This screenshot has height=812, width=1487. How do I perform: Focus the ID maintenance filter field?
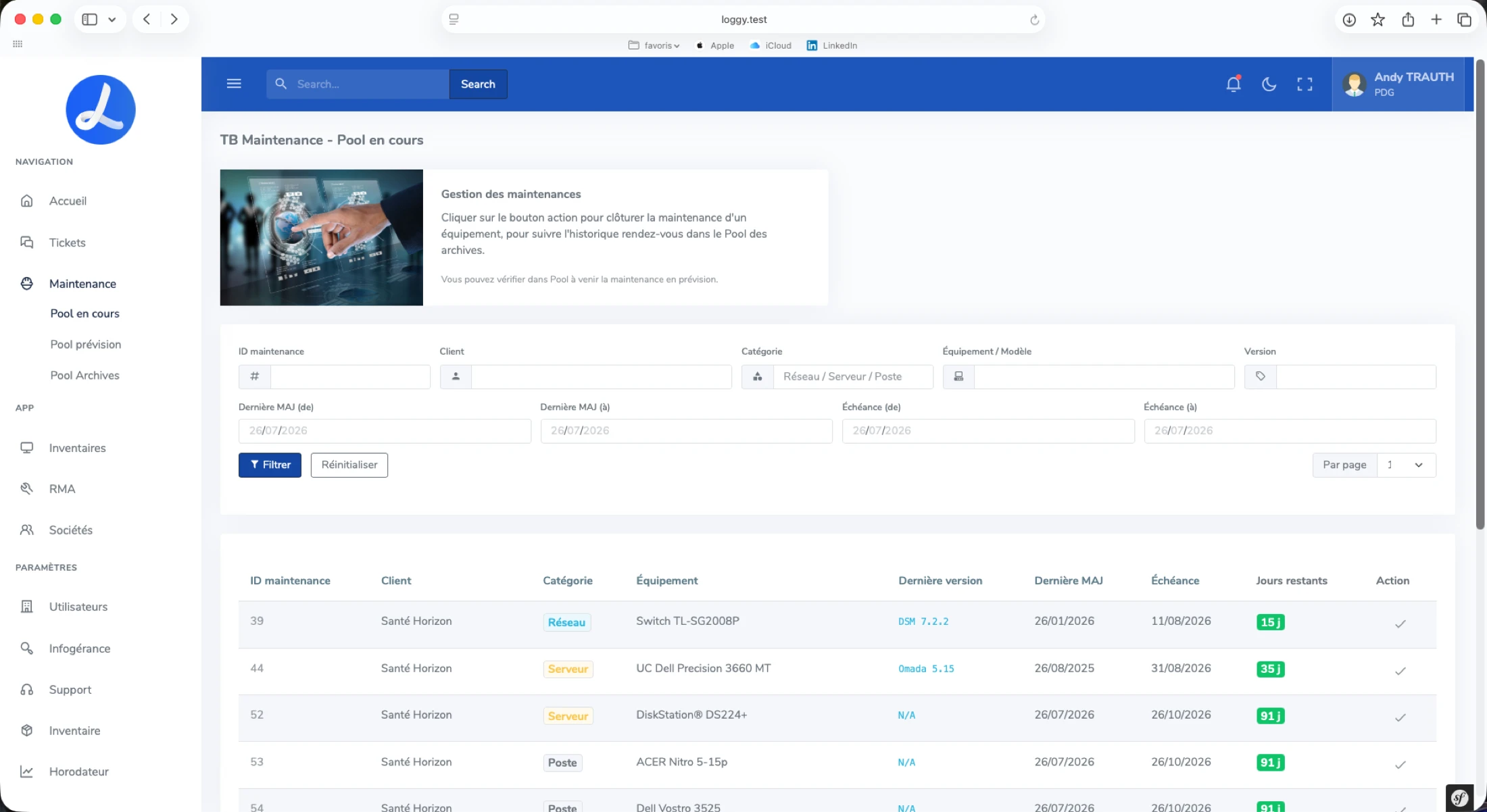point(350,377)
